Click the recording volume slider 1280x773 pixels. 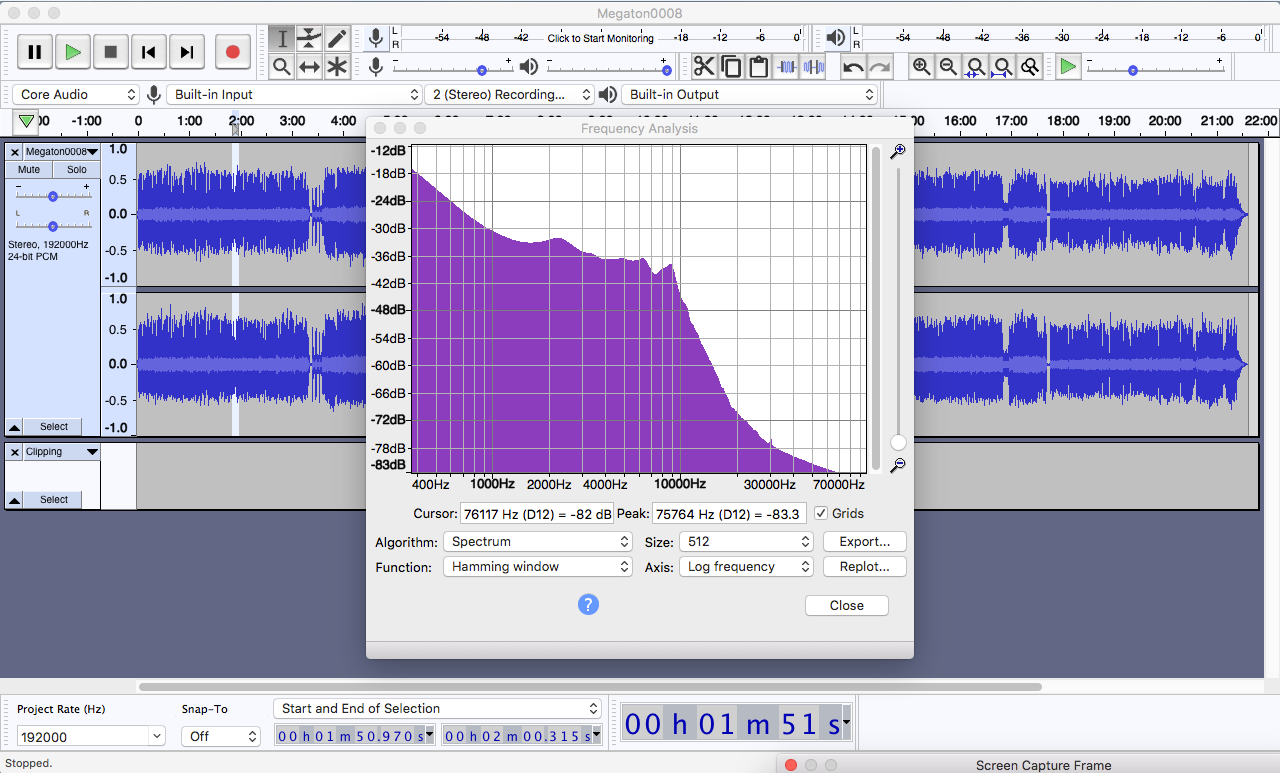coord(453,67)
